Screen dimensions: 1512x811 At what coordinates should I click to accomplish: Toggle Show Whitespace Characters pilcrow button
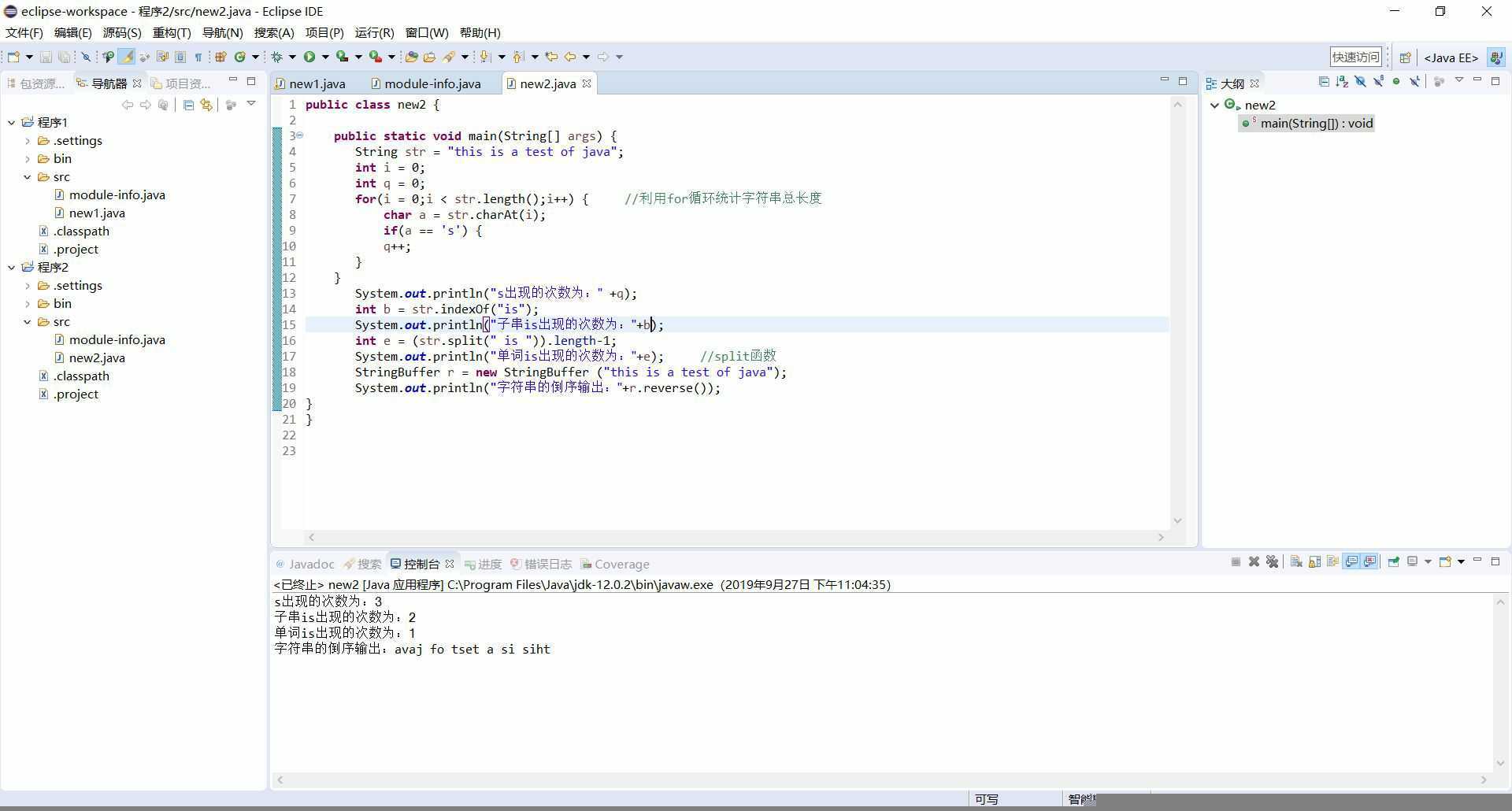pos(198,57)
